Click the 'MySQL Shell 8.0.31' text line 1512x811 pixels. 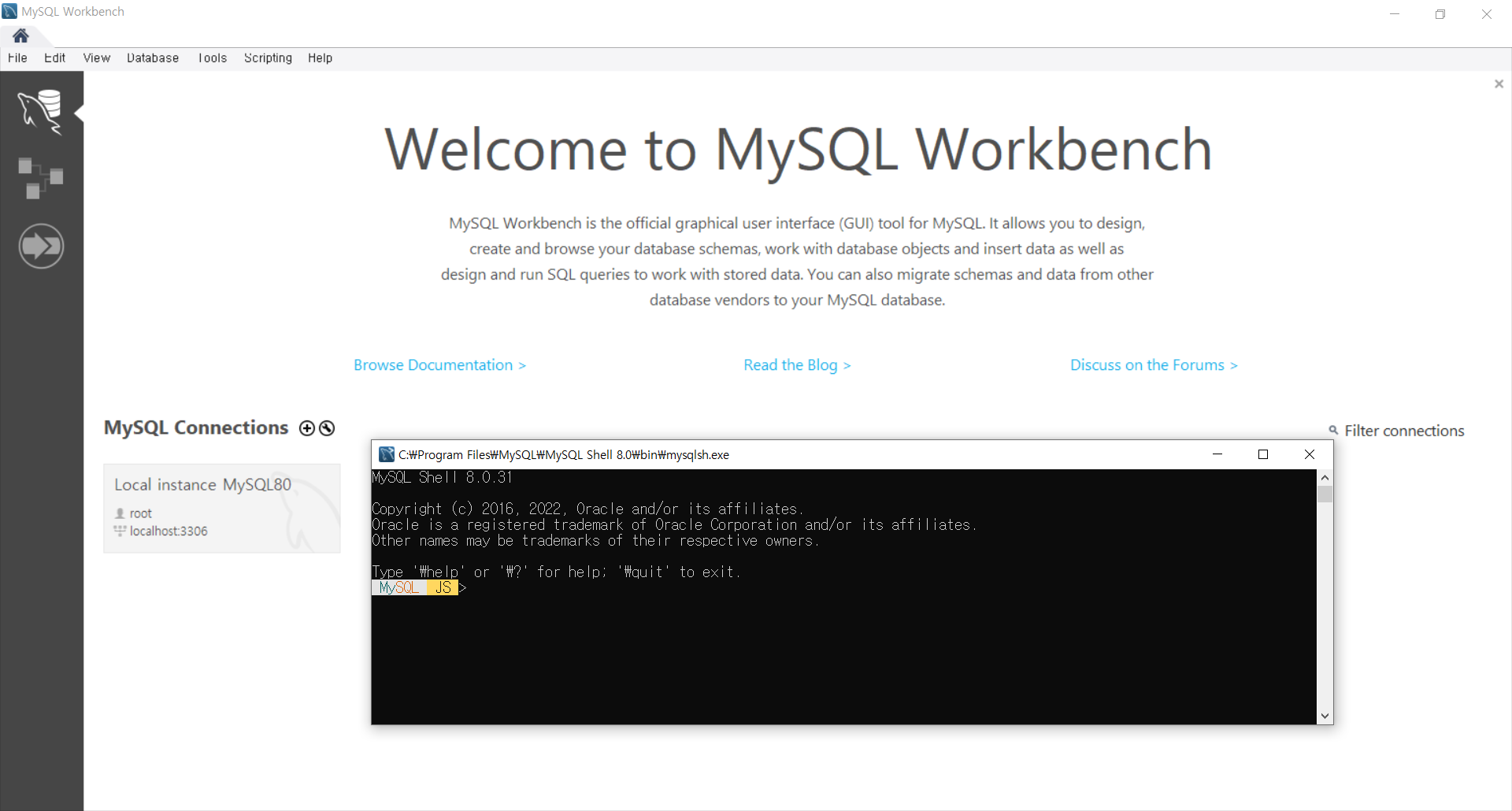[443, 478]
